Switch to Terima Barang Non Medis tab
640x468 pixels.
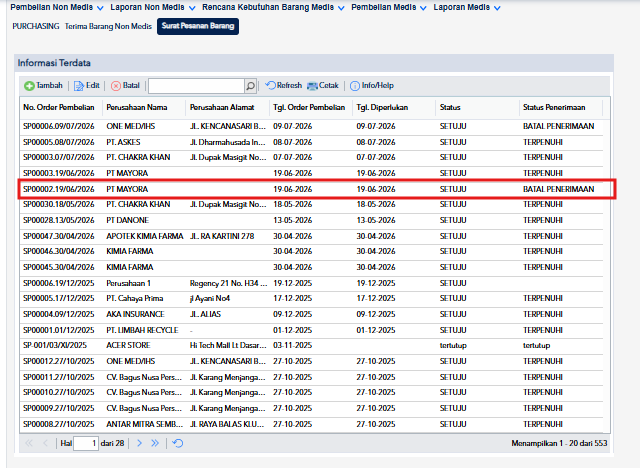pos(108,26)
